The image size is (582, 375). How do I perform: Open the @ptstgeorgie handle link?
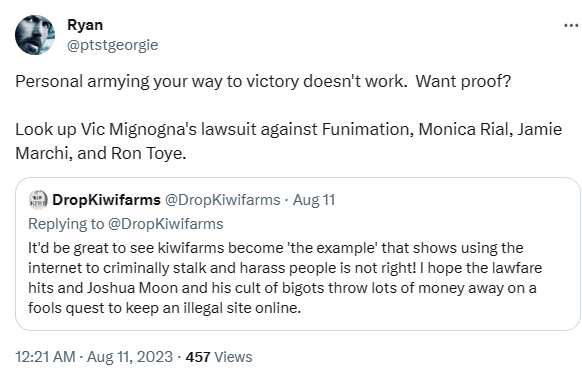[112, 45]
